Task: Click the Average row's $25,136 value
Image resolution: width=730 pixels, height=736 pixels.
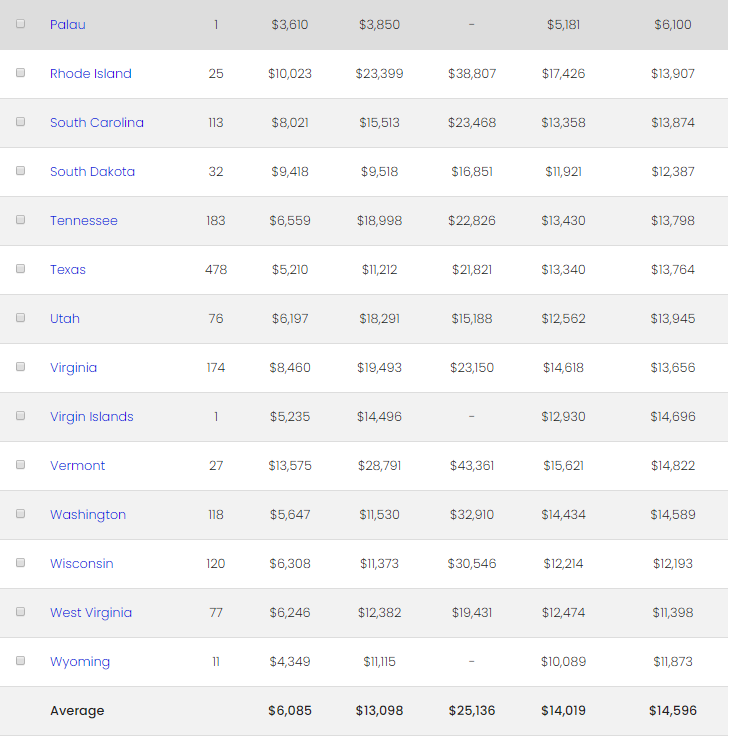Action: (471, 710)
